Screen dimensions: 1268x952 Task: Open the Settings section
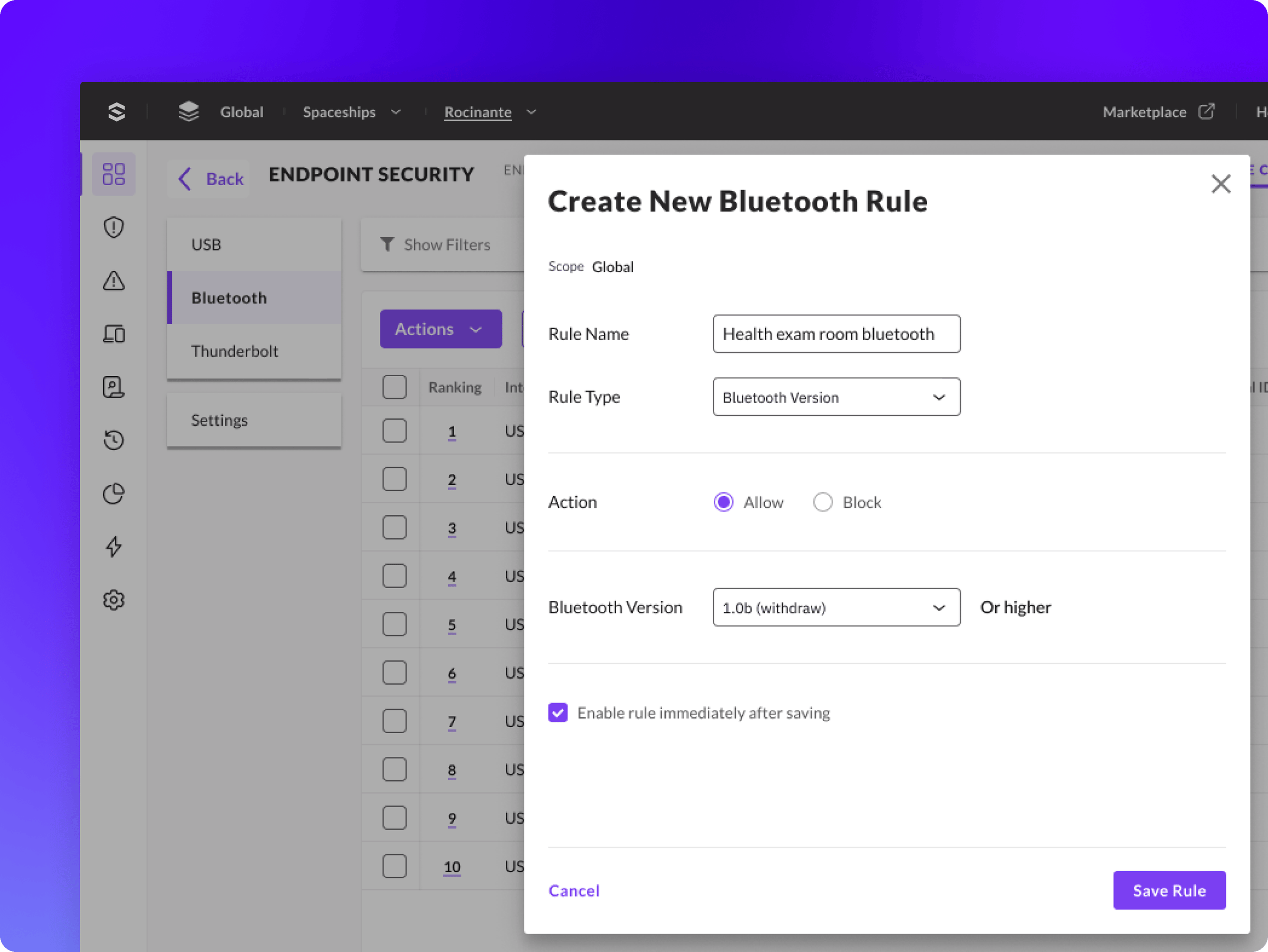(x=254, y=420)
